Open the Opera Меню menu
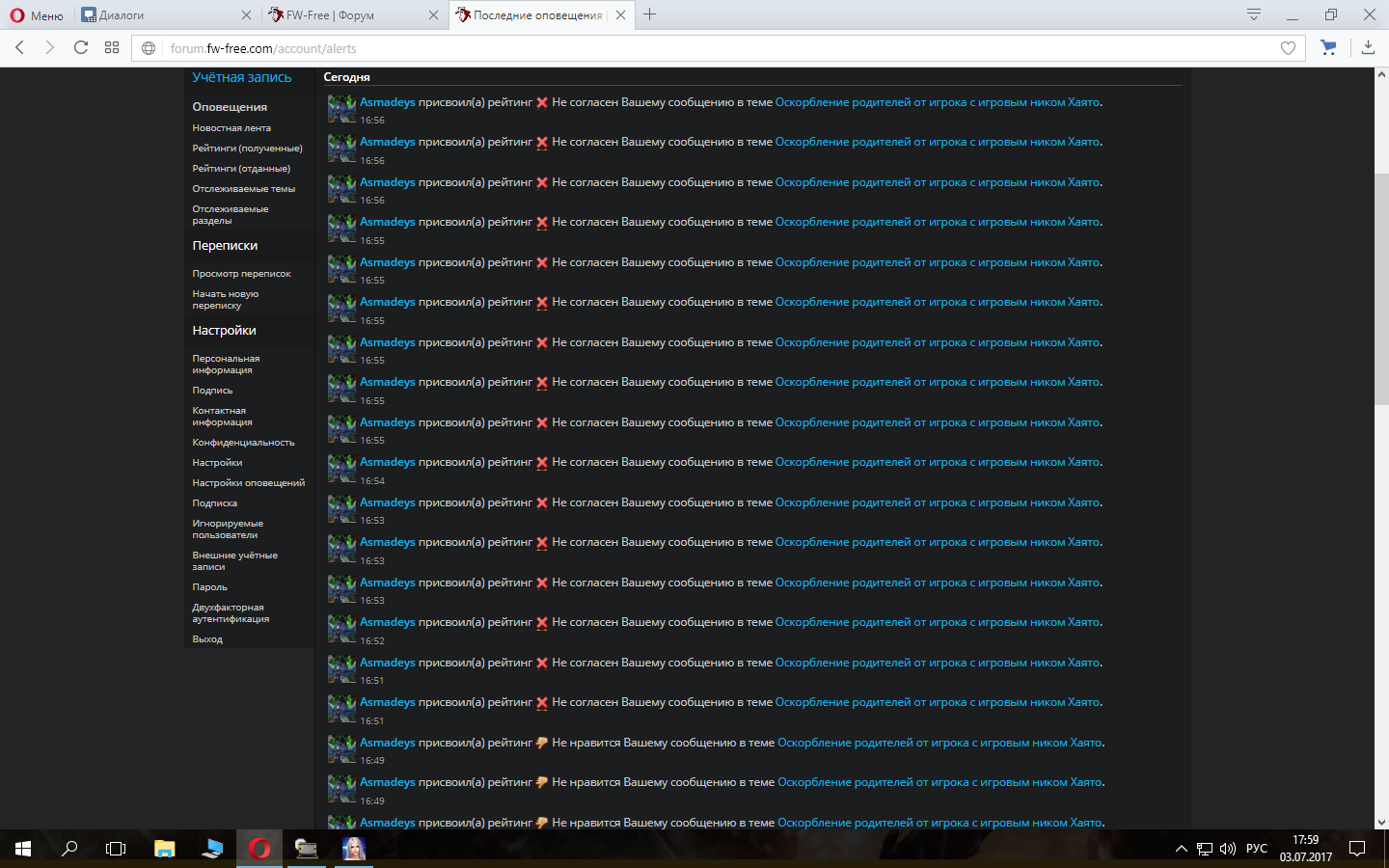The image size is (1389, 868). [37, 15]
